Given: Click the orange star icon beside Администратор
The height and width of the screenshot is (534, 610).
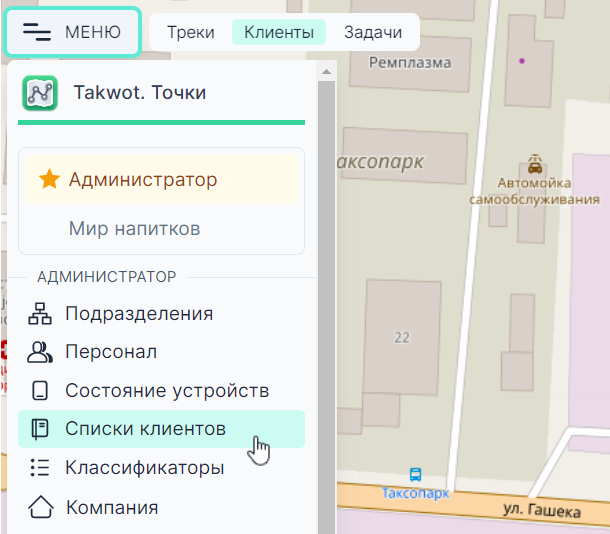Looking at the screenshot, I should coord(49,179).
